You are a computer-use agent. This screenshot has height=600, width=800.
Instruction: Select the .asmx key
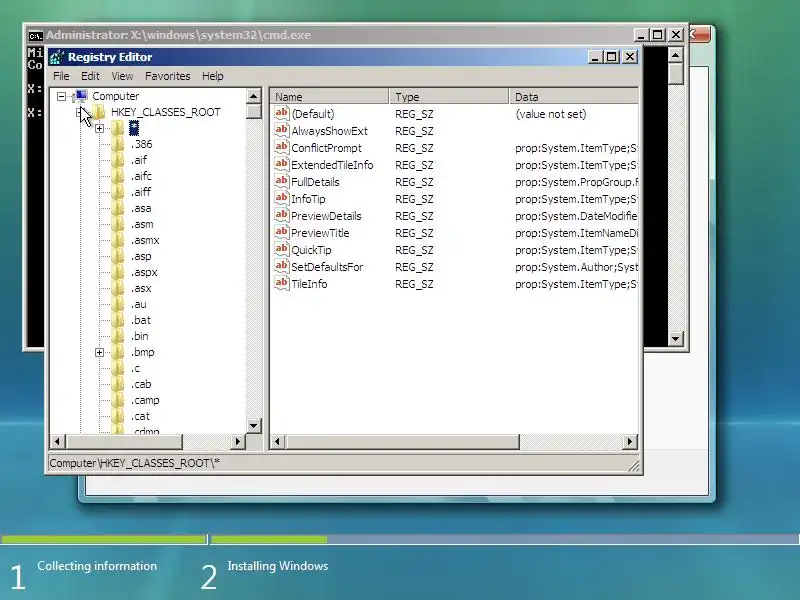pos(145,240)
